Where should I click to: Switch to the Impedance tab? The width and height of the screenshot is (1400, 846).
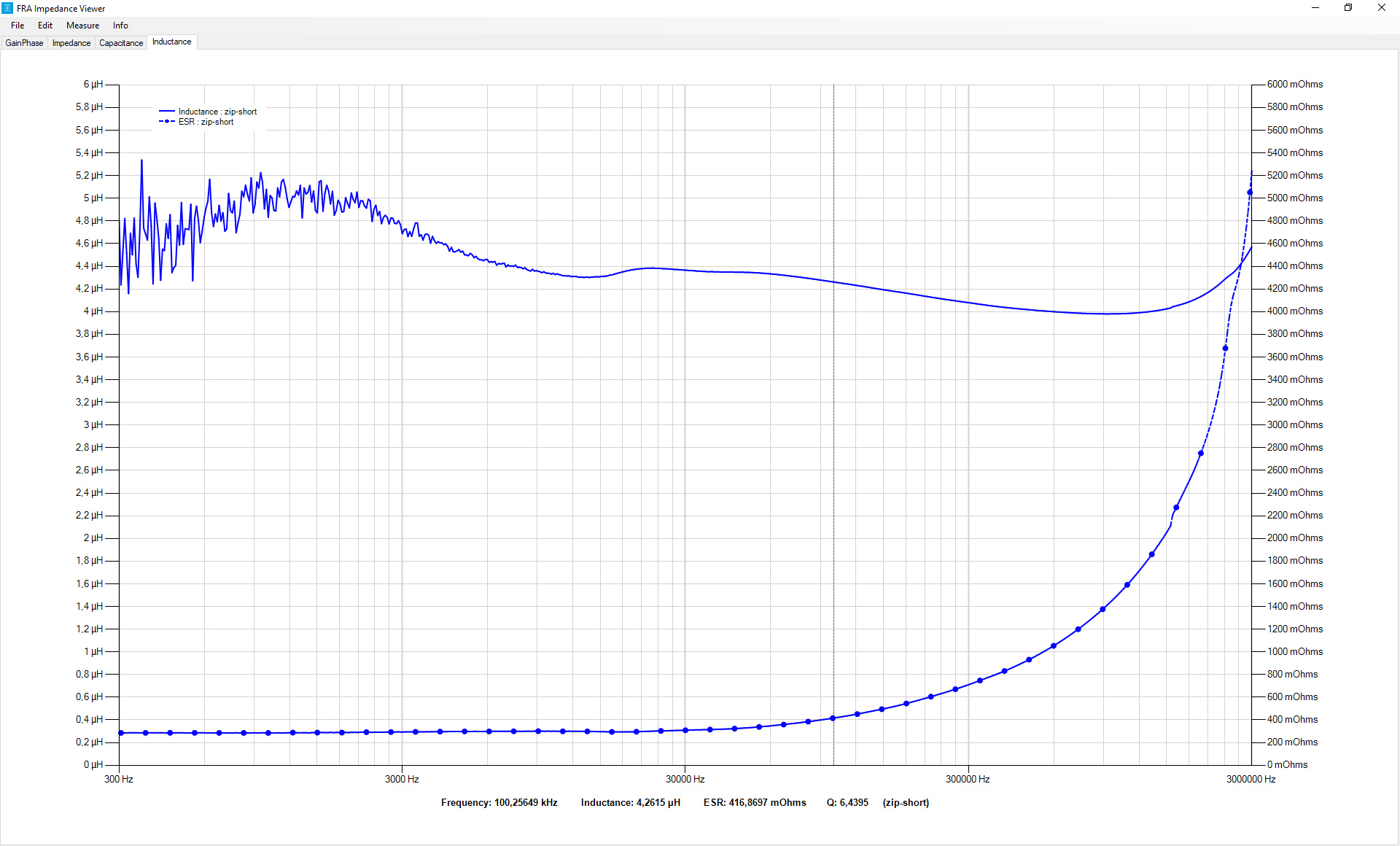71,43
